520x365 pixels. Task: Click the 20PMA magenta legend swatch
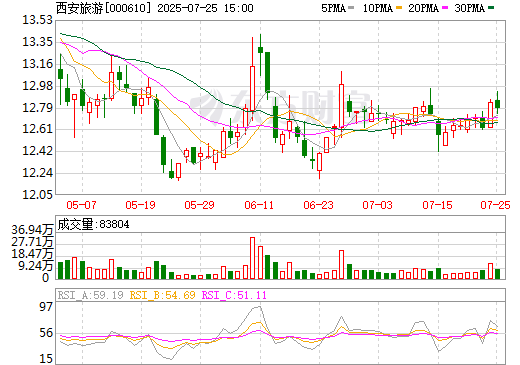445,8
